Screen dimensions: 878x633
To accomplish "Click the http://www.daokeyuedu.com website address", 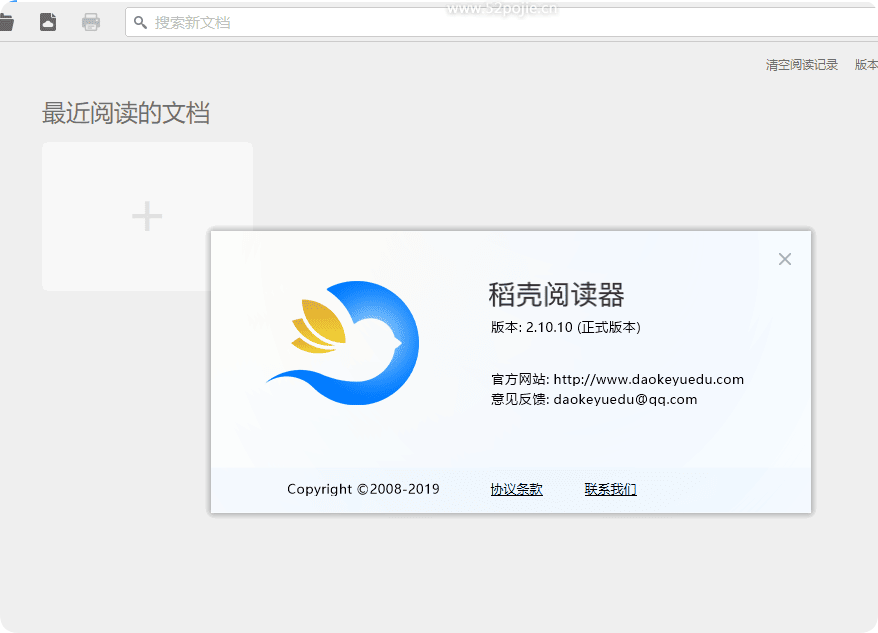I will [648, 379].
